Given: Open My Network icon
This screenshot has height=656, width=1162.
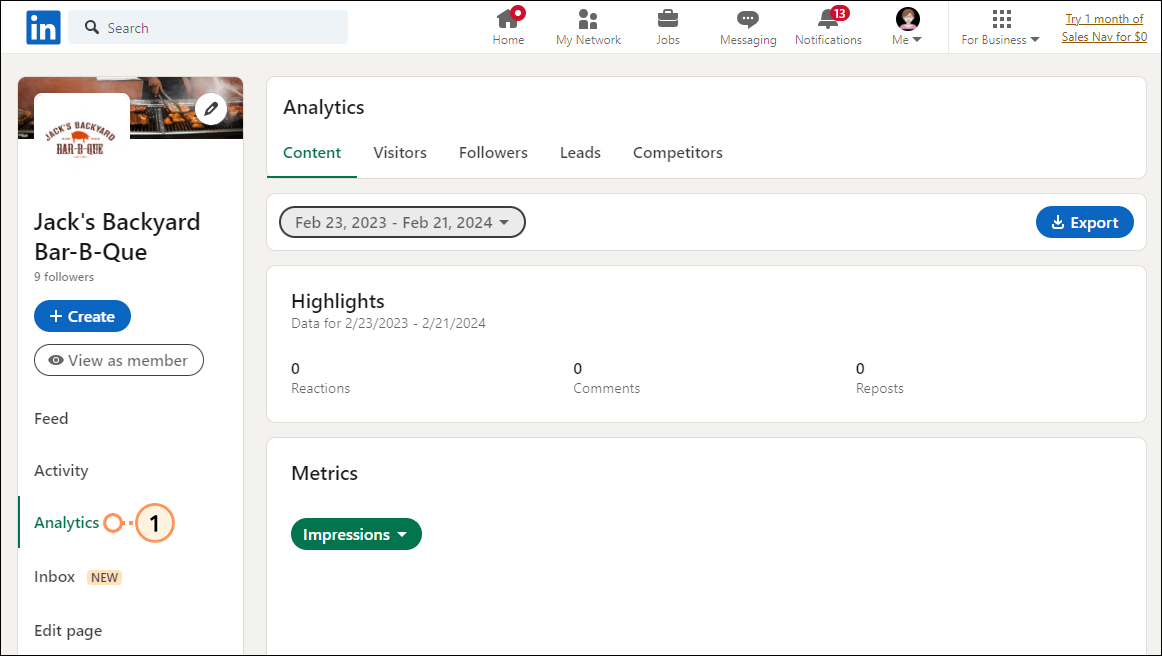Looking at the screenshot, I should point(588,19).
